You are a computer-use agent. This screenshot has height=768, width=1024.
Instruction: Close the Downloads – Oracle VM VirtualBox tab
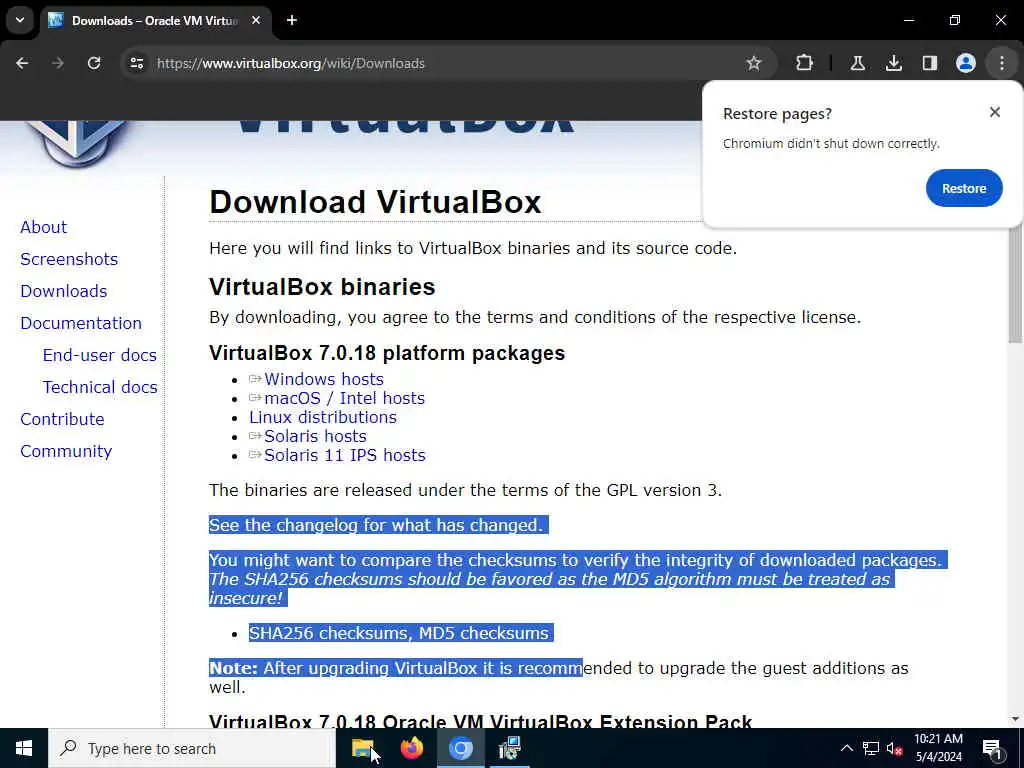coord(256,20)
